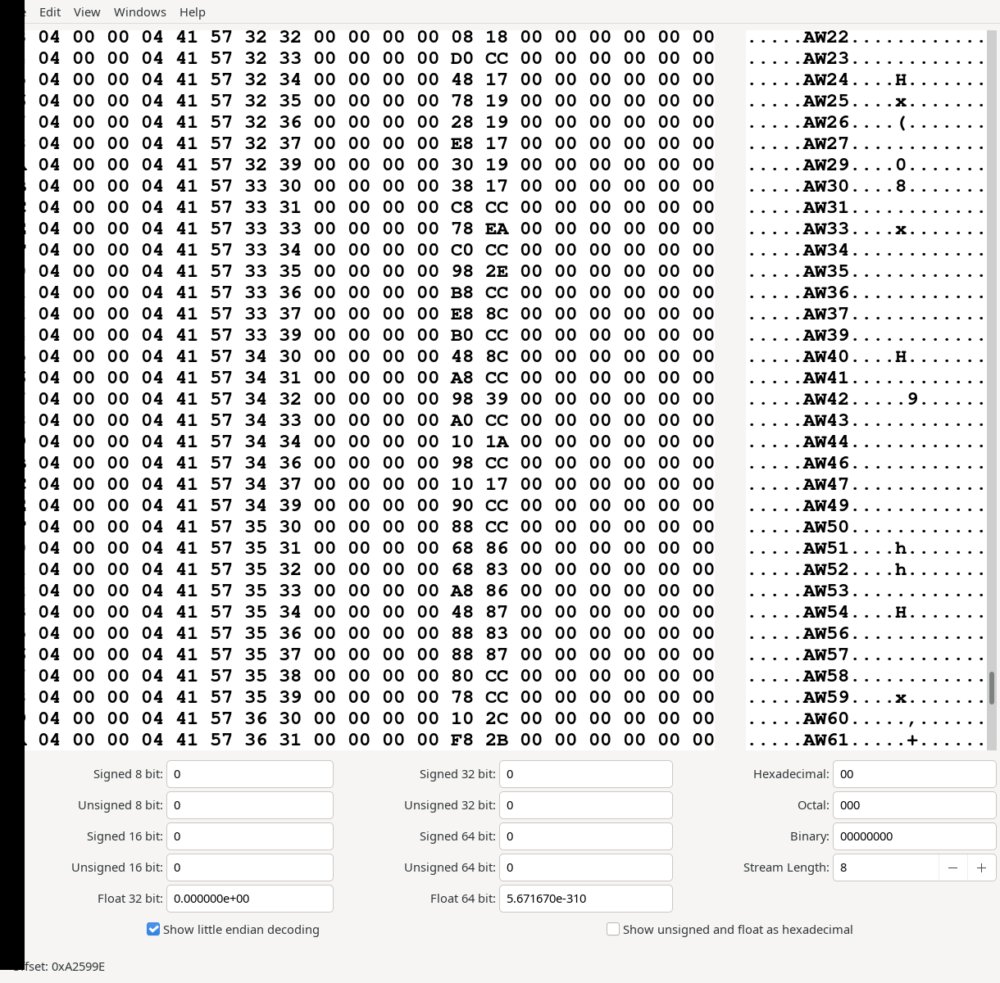1000x983 pixels.
Task: Open the View menu
Action: tap(87, 12)
